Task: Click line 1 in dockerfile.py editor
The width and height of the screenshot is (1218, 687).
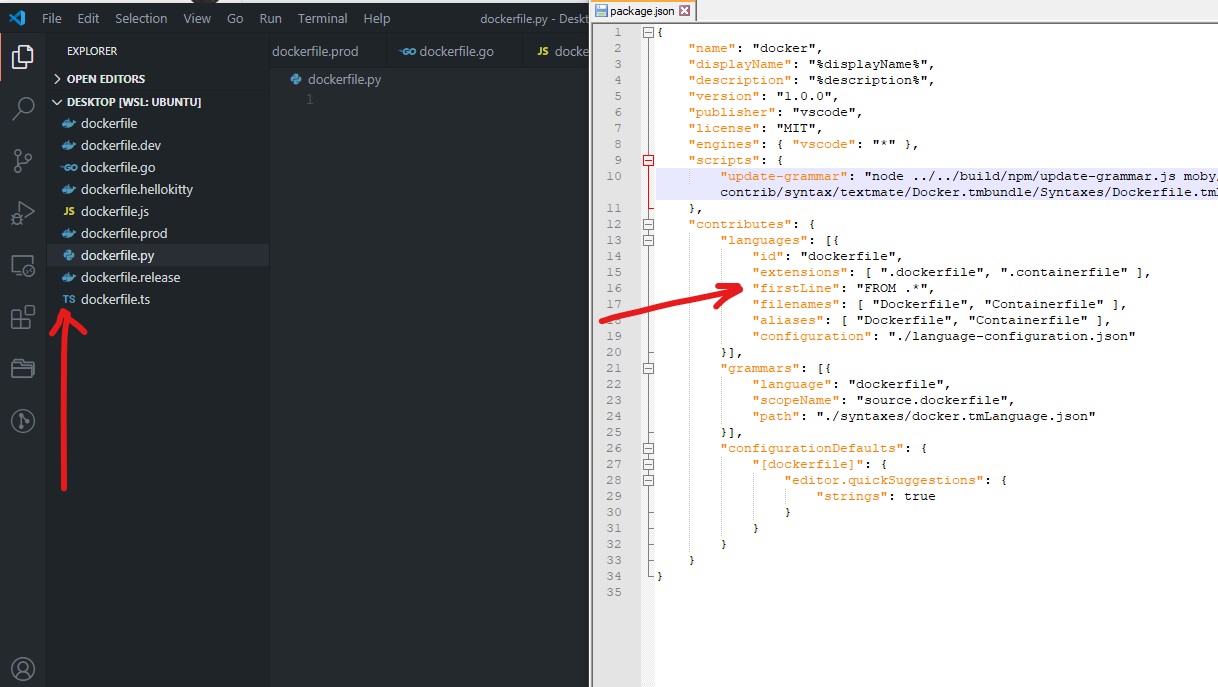Action: point(428,99)
